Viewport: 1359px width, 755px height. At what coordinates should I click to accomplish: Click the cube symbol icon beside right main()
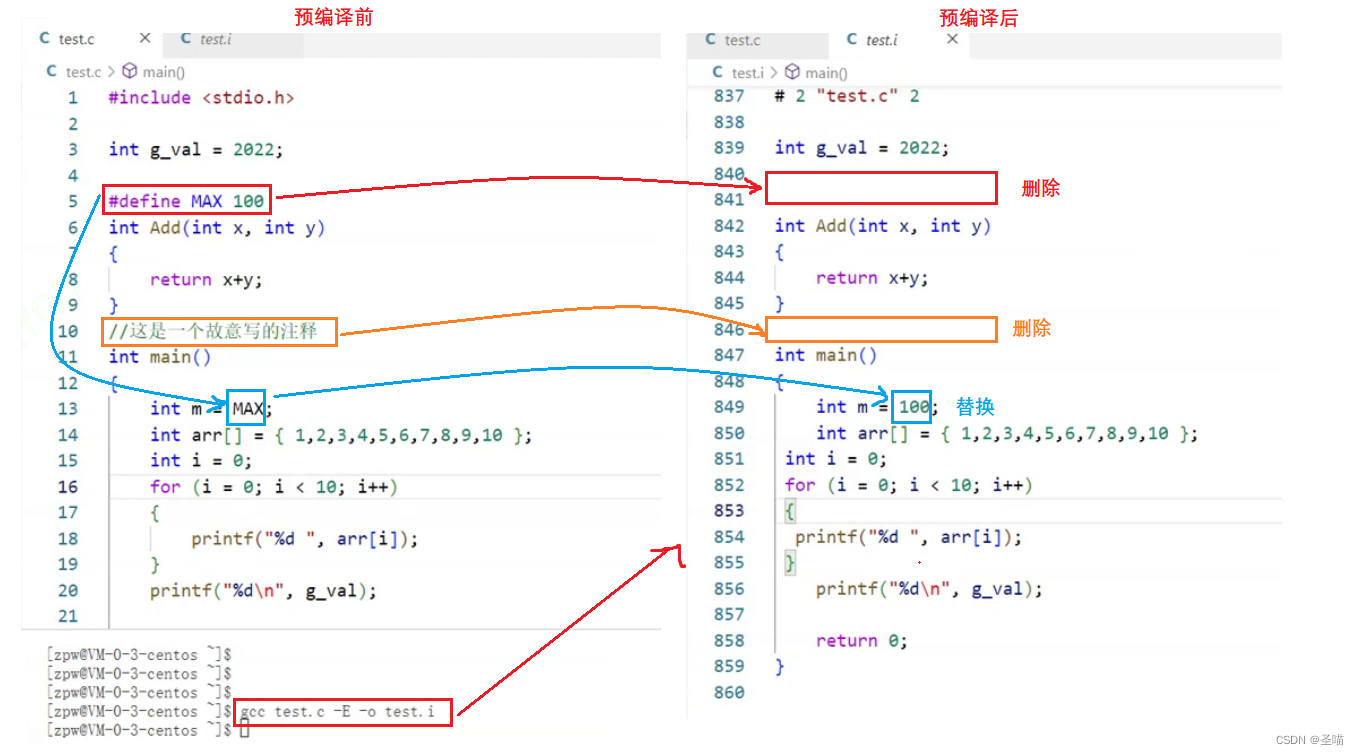pos(793,73)
